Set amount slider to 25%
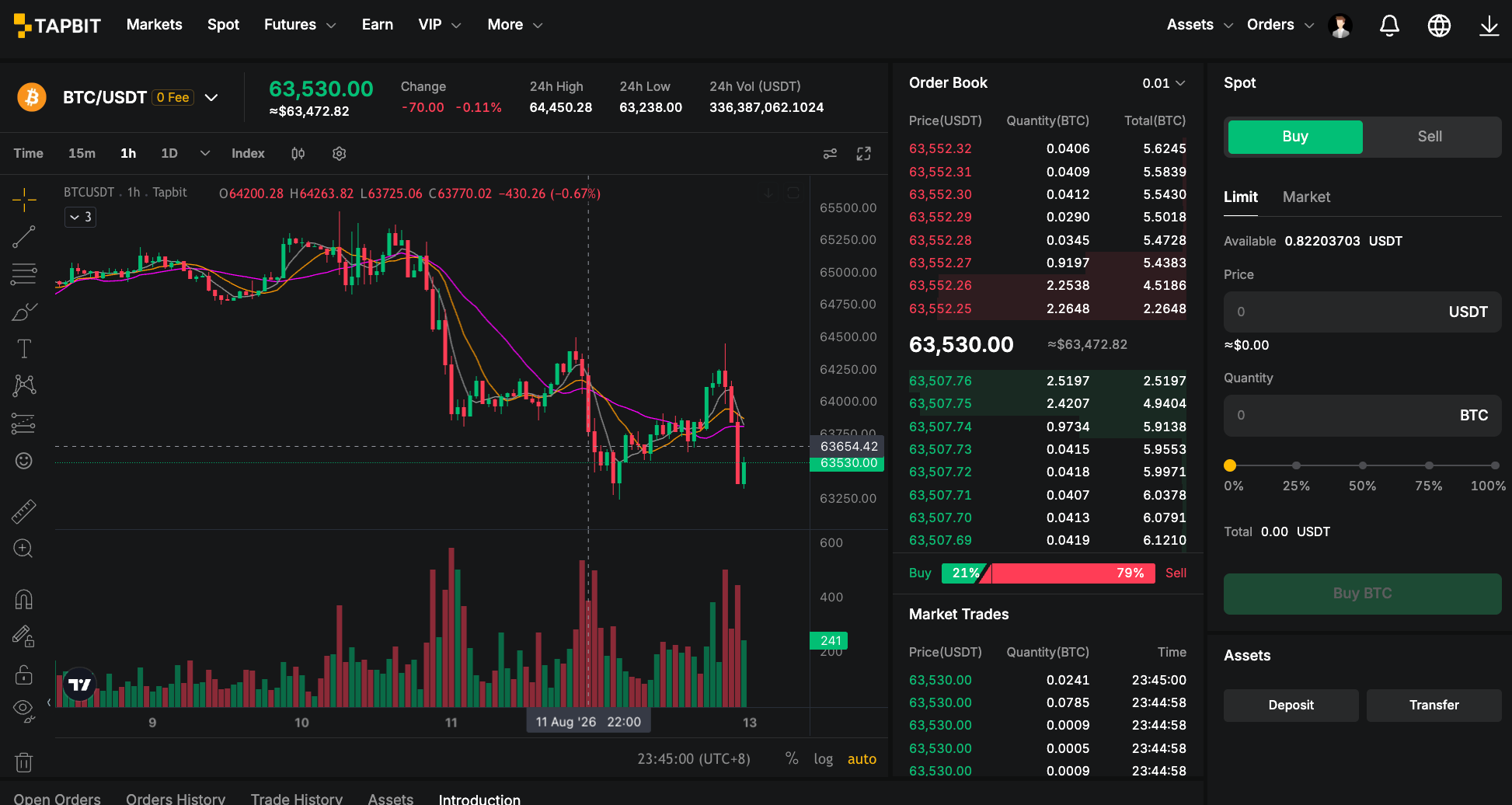The width and height of the screenshot is (1512, 805). [x=1296, y=465]
